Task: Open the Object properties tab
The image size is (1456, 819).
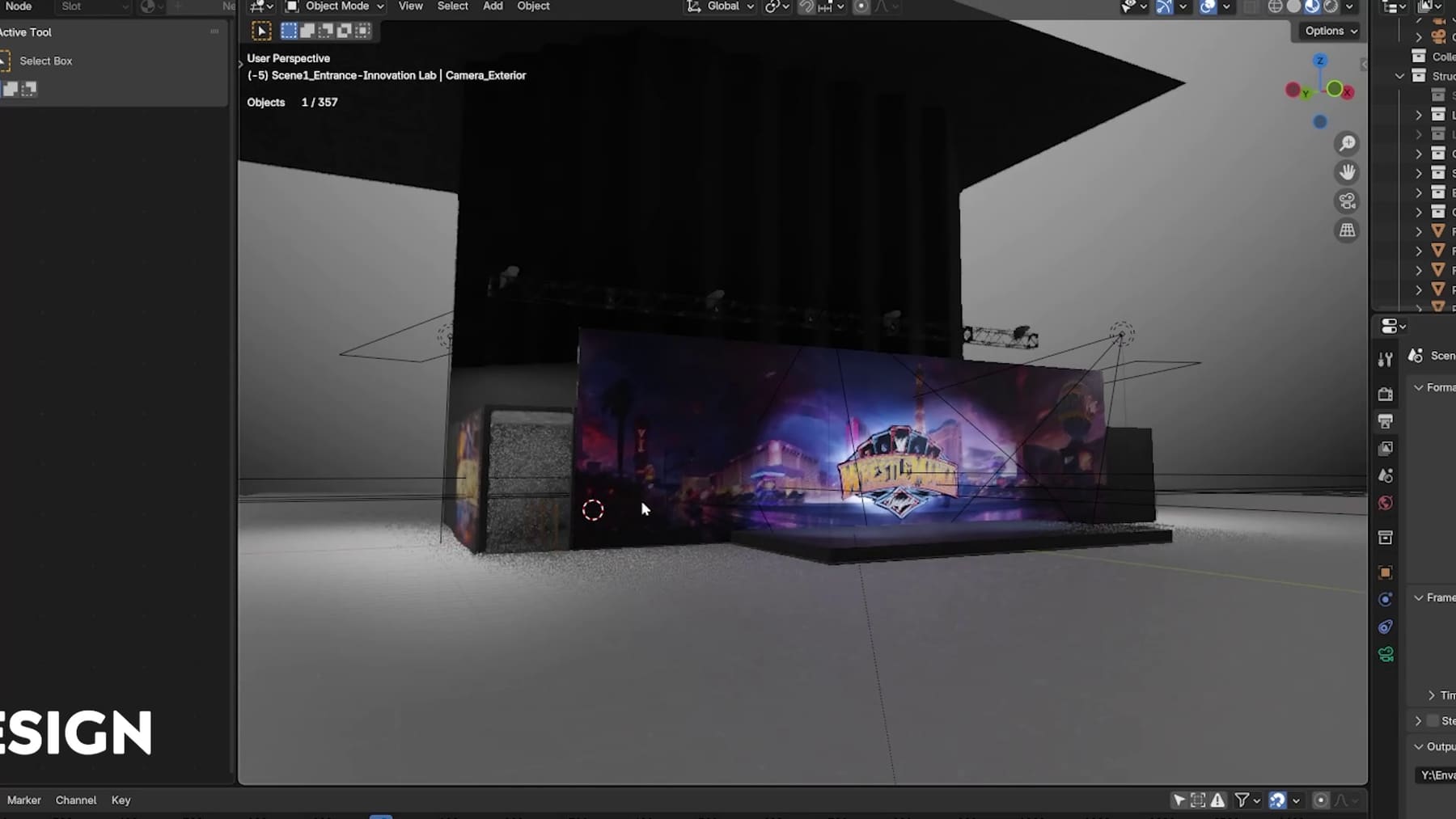Action: (1386, 572)
